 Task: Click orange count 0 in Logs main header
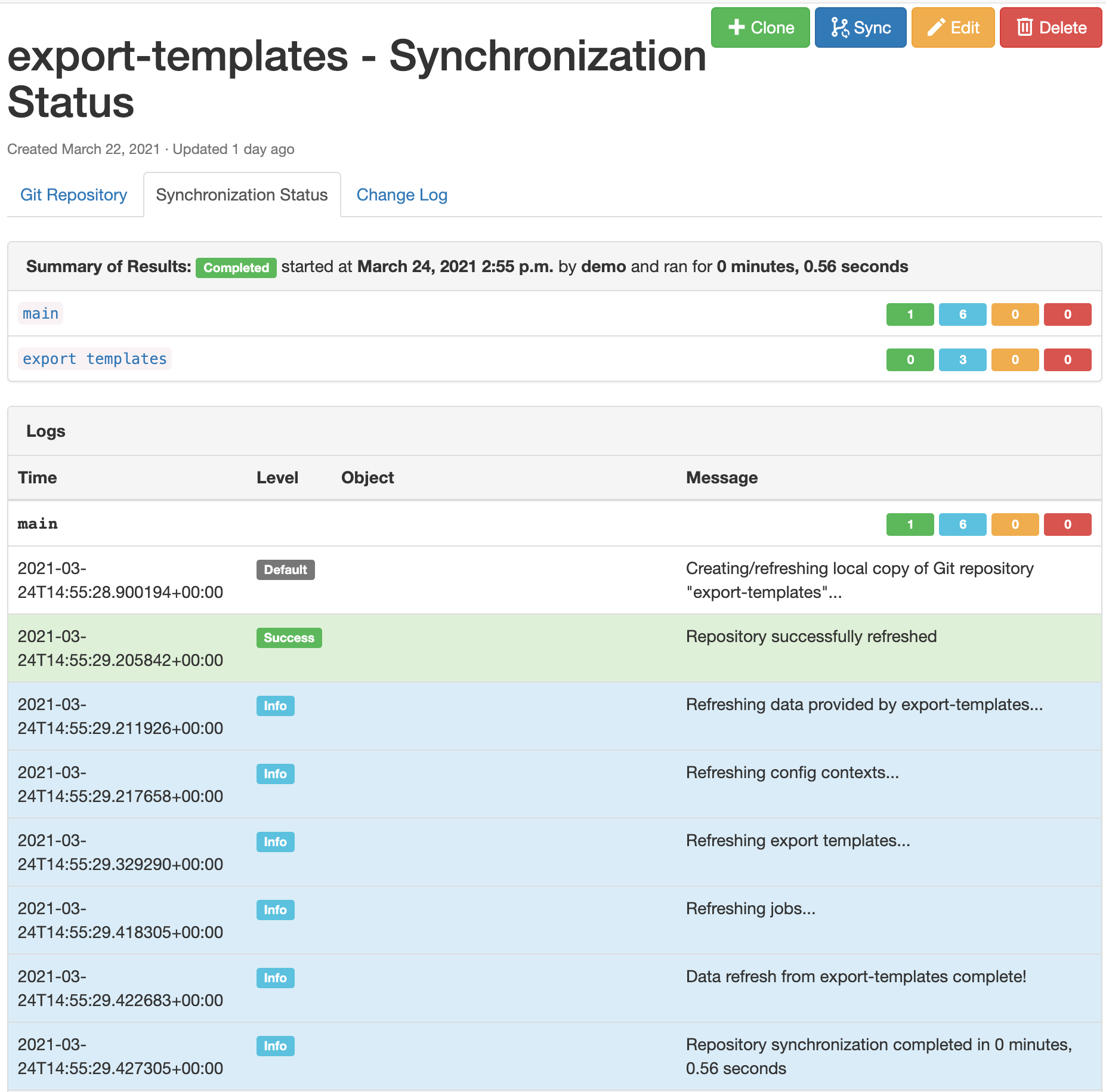pos(1015,525)
